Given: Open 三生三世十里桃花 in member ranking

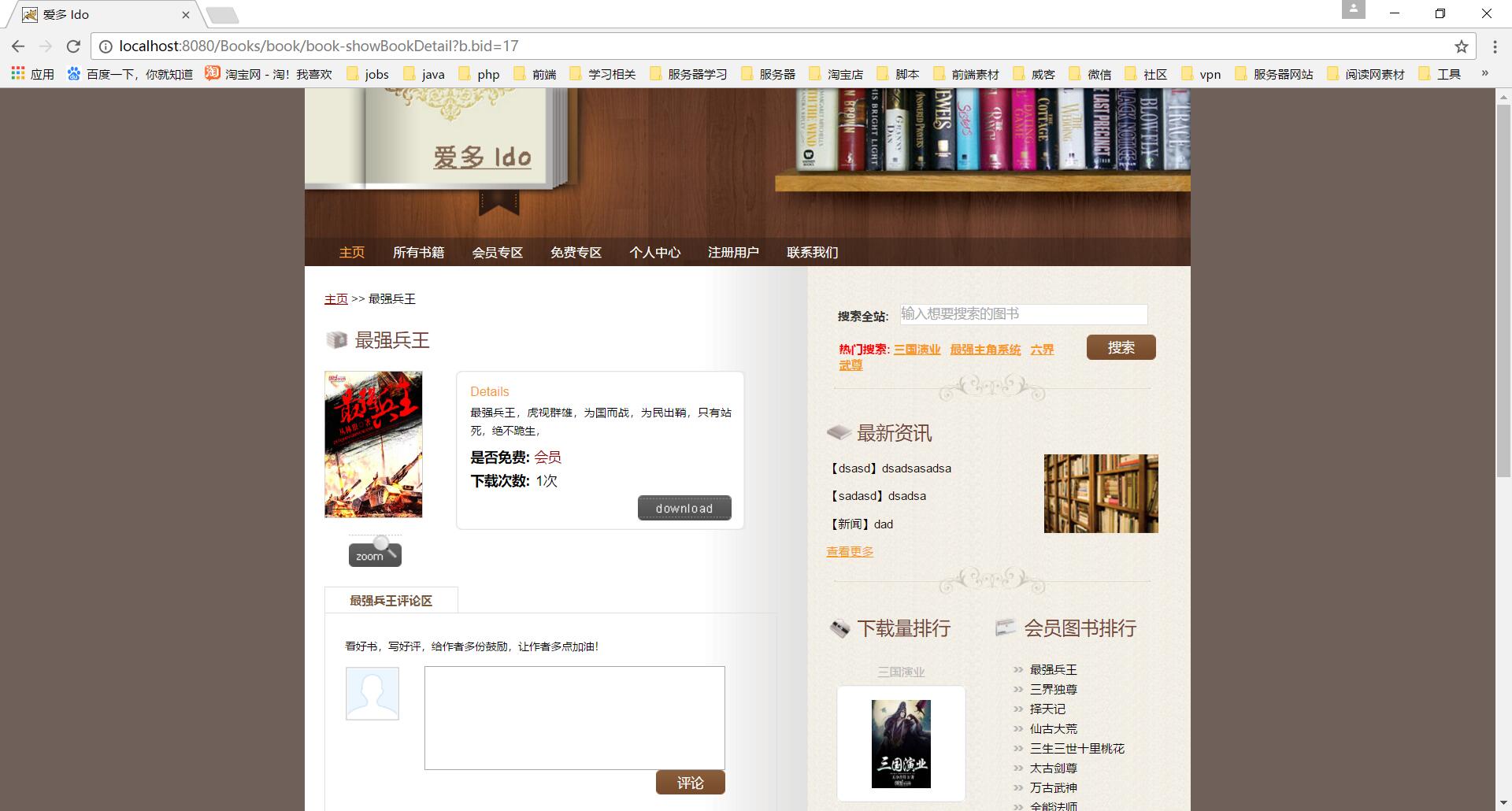Looking at the screenshot, I should pyautogui.click(x=1077, y=748).
